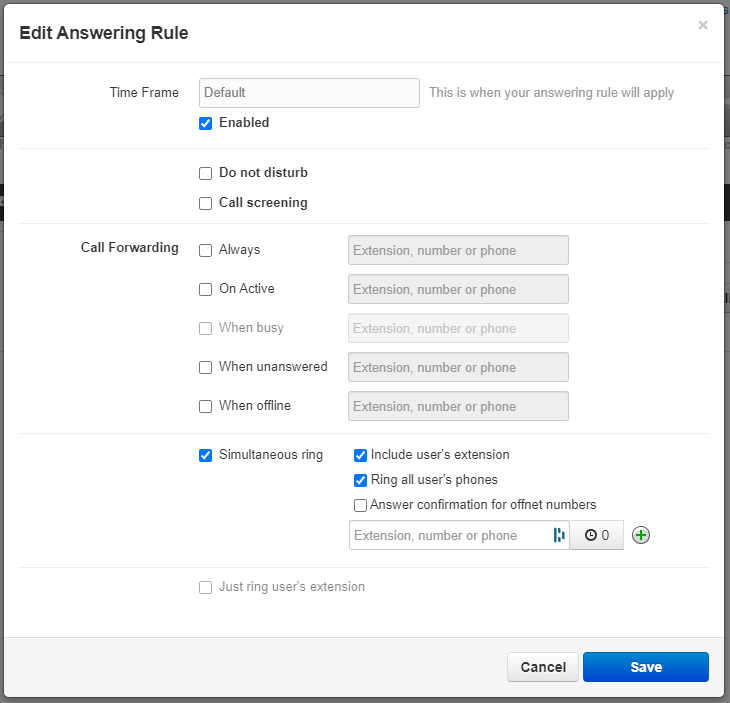Cancel editing the answering rule
This screenshot has width=730, height=703.
tap(543, 667)
